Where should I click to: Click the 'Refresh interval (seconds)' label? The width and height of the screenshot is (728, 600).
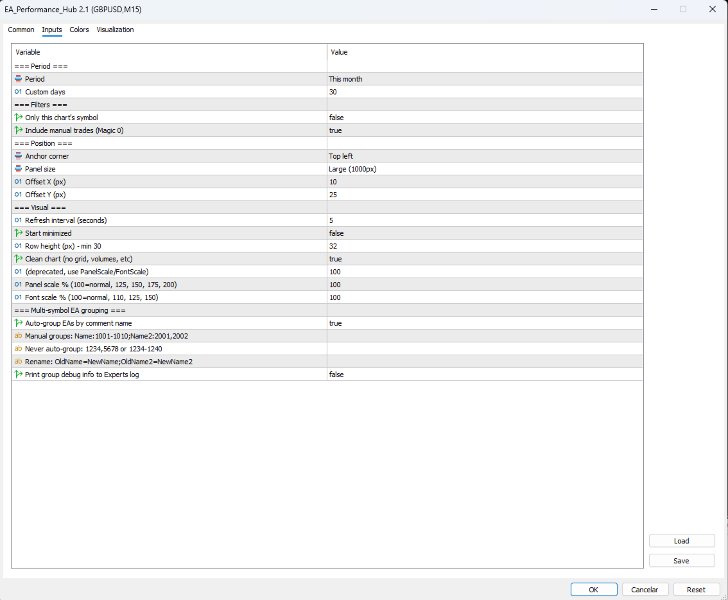tap(66, 220)
